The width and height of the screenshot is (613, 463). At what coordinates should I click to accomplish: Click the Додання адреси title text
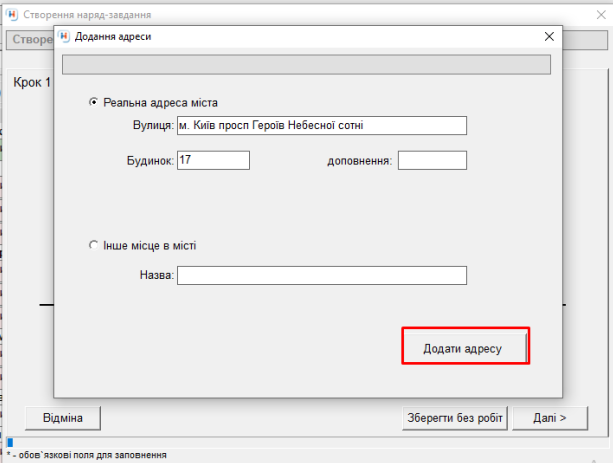coord(113,36)
